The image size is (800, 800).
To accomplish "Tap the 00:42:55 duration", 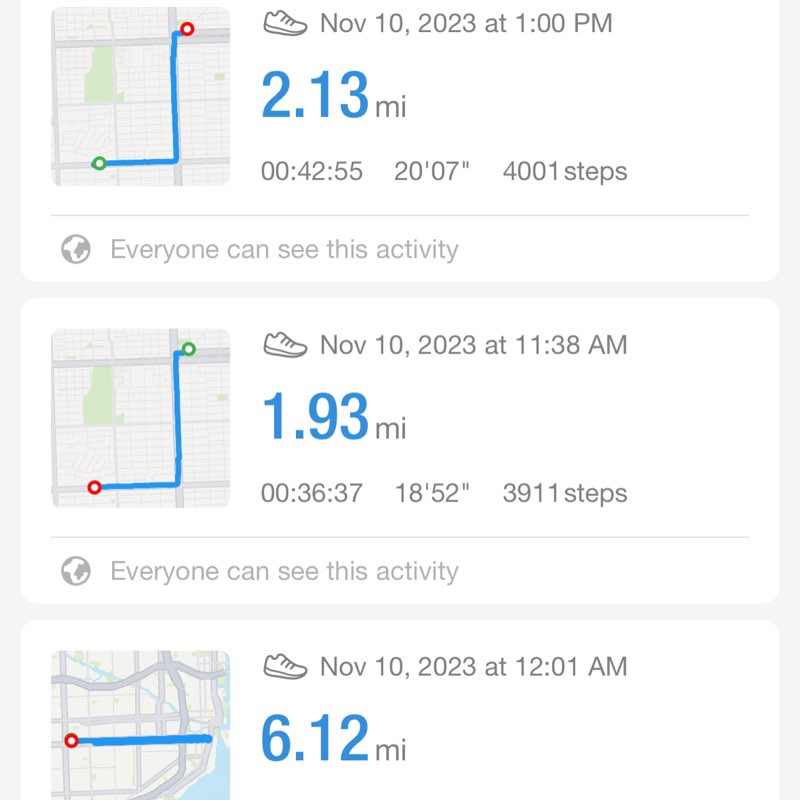I will [x=312, y=171].
